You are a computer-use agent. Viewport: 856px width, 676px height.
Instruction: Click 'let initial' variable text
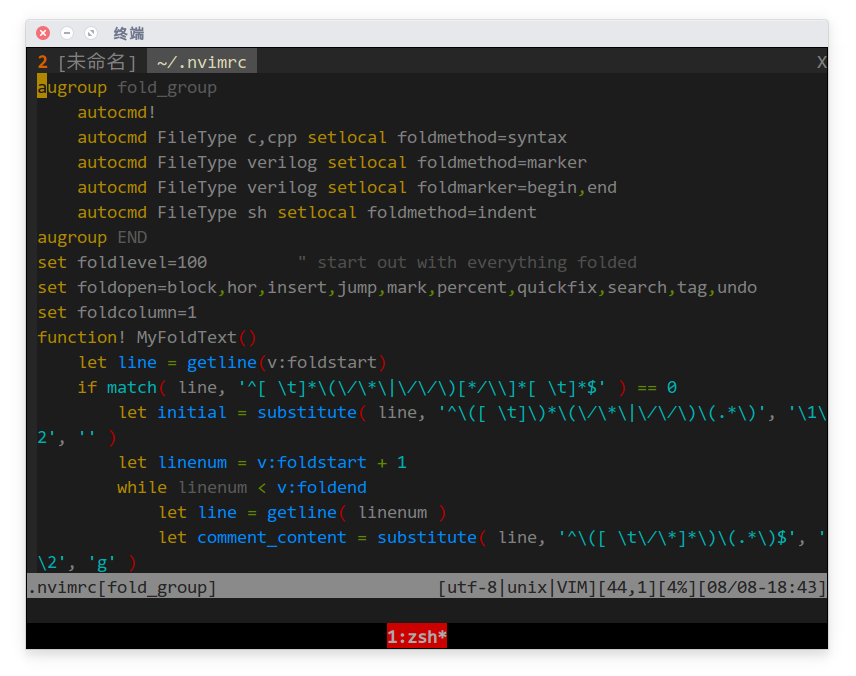pyautogui.click(x=173, y=413)
